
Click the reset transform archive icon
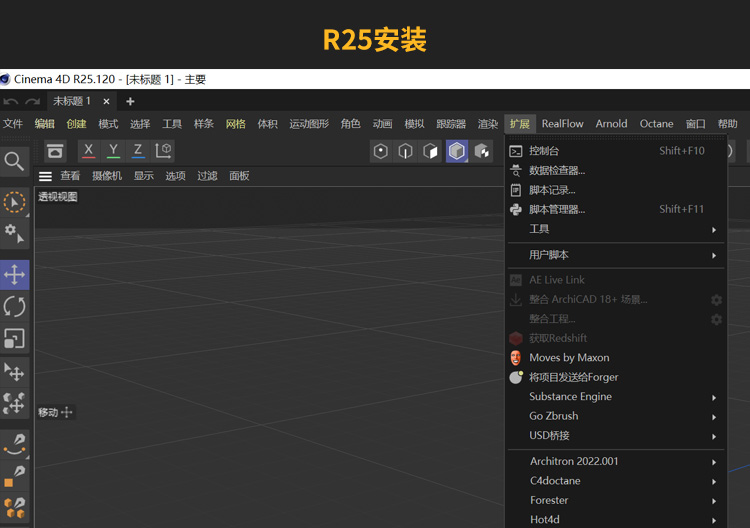[x=55, y=151]
